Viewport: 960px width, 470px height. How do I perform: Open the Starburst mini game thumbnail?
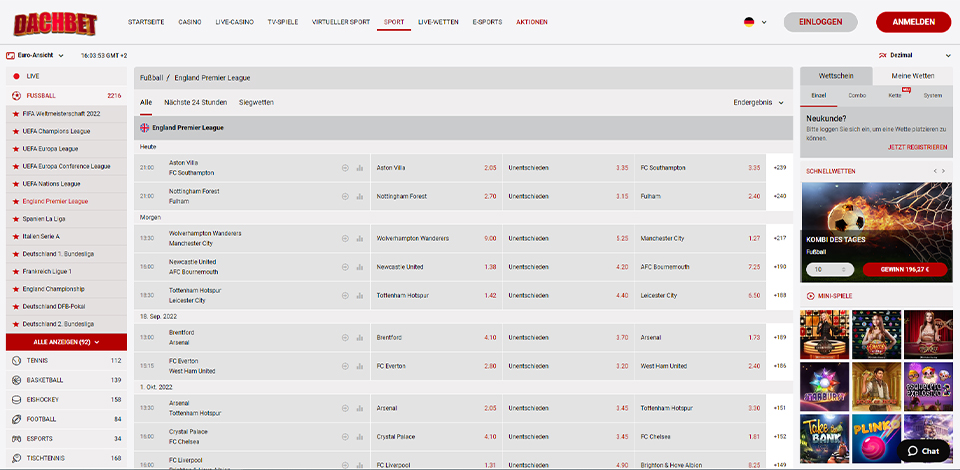[825, 387]
